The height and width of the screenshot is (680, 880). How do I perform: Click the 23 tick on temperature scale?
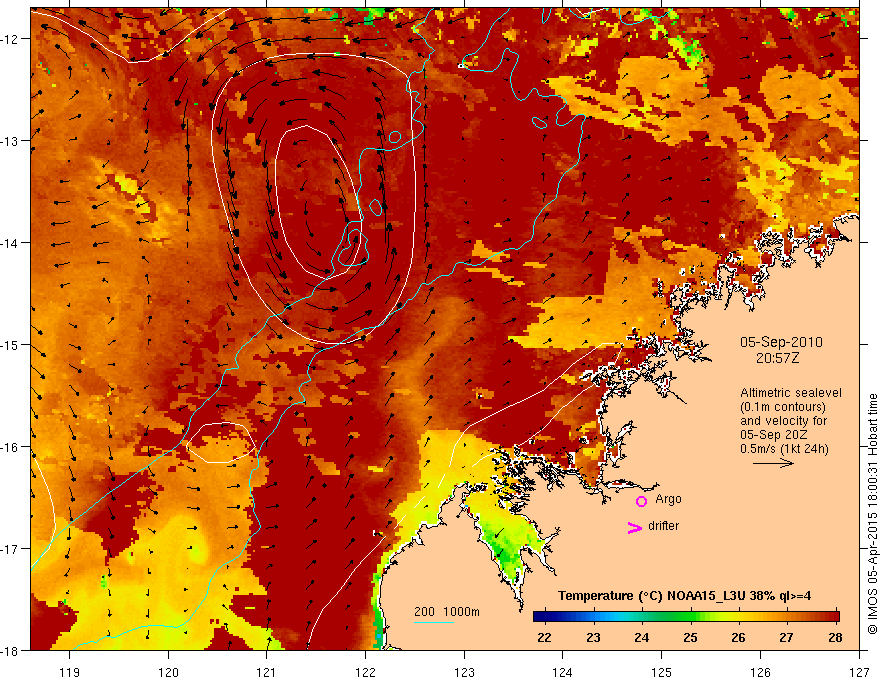(593, 637)
